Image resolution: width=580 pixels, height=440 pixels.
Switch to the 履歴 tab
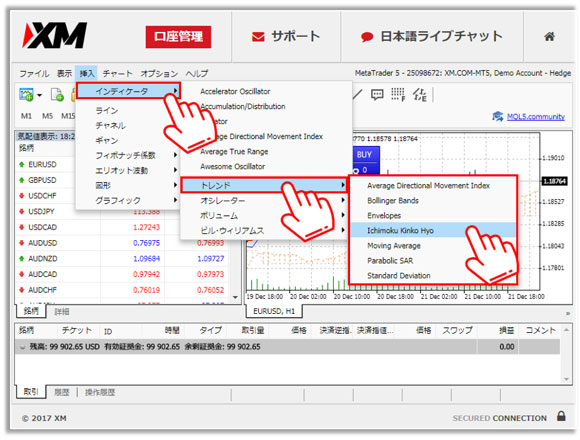62,392
